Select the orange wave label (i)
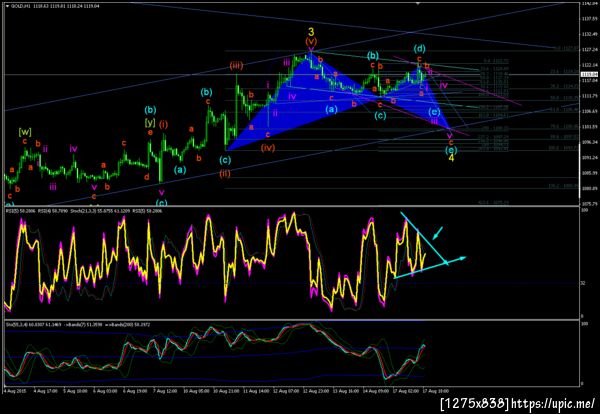 point(163,124)
